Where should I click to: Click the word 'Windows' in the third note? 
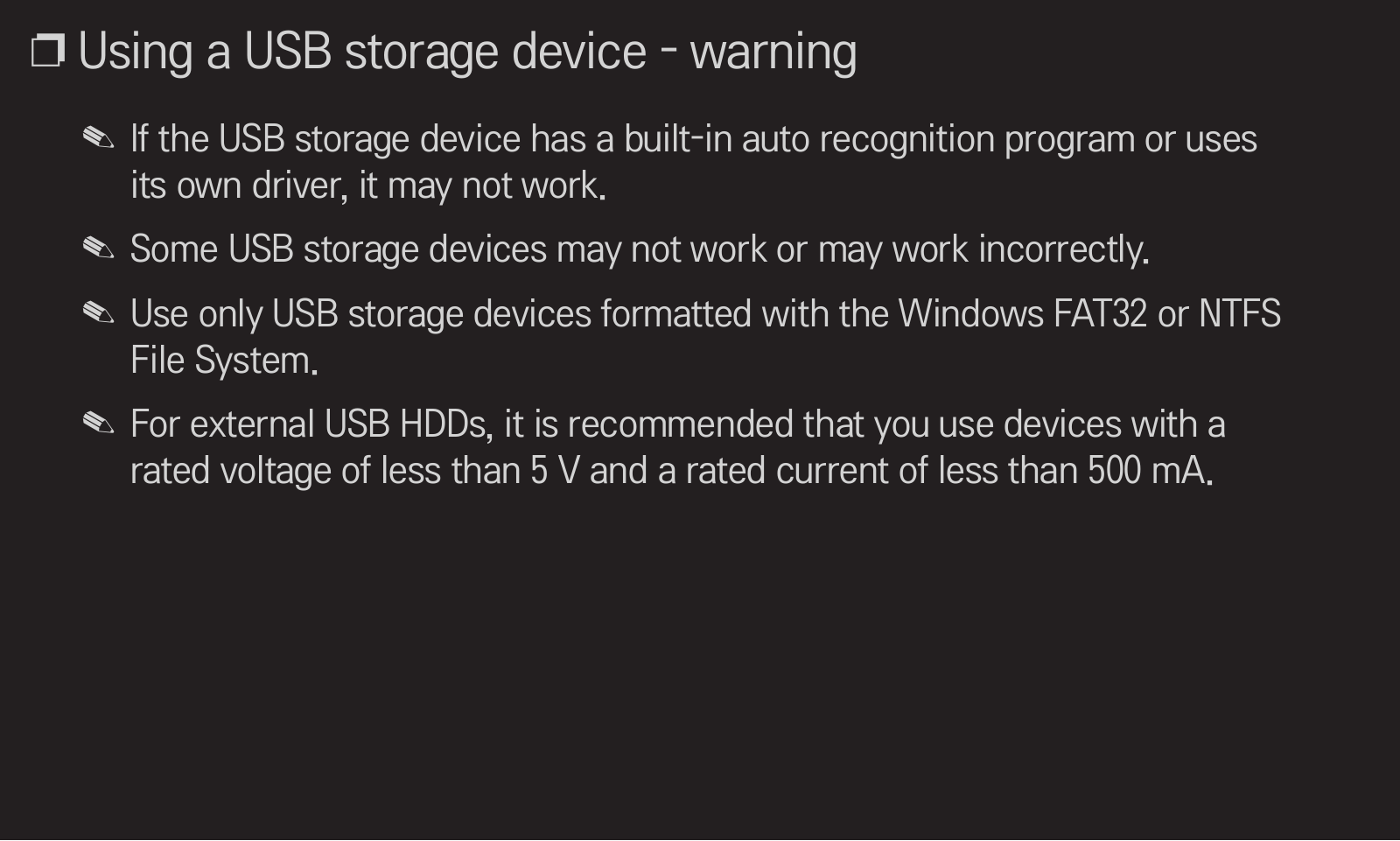pyautogui.click(x=970, y=314)
